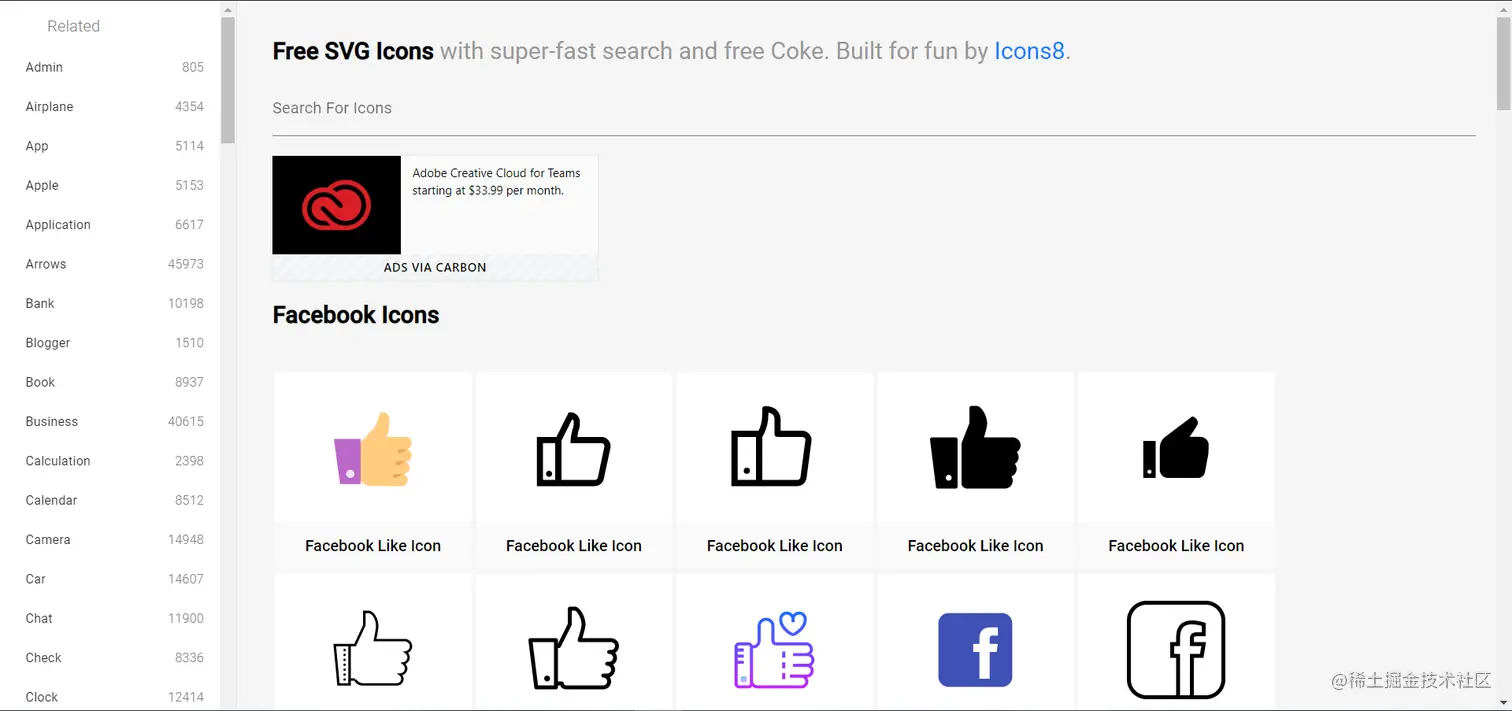Image resolution: width=1512 pixels, height=711 pixels.
Task: Click the sidebar scroll-up arrow
Action: click(x=228, y=10)
